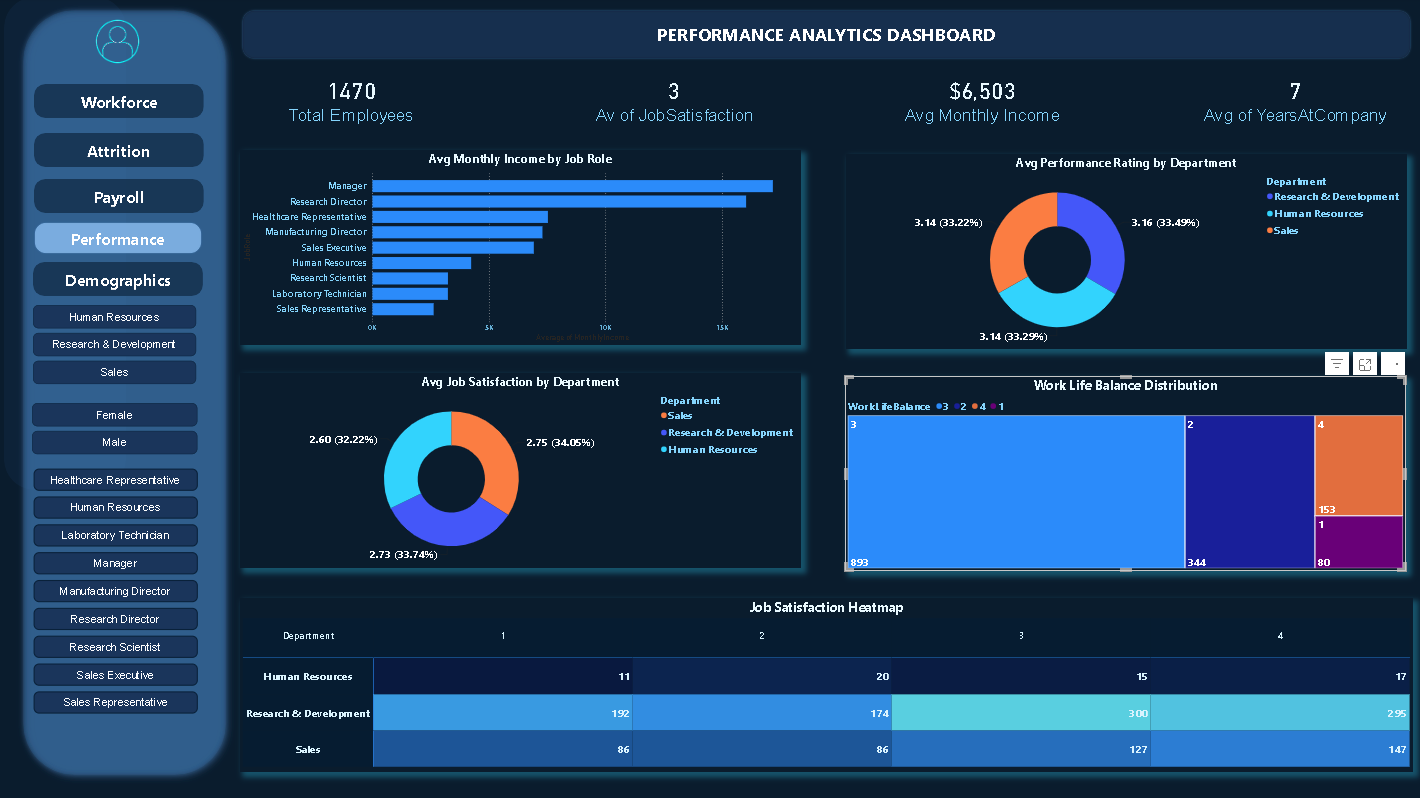Open filter icon above Work Life Balance chart
This screenshot has height=798, width=1420.
(x=1337, y=364)
